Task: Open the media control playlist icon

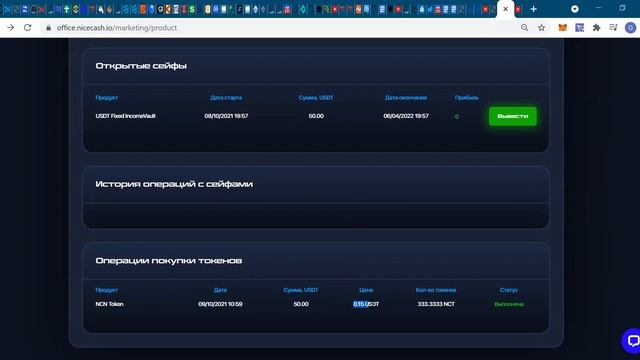Action: tap(613, 28)
